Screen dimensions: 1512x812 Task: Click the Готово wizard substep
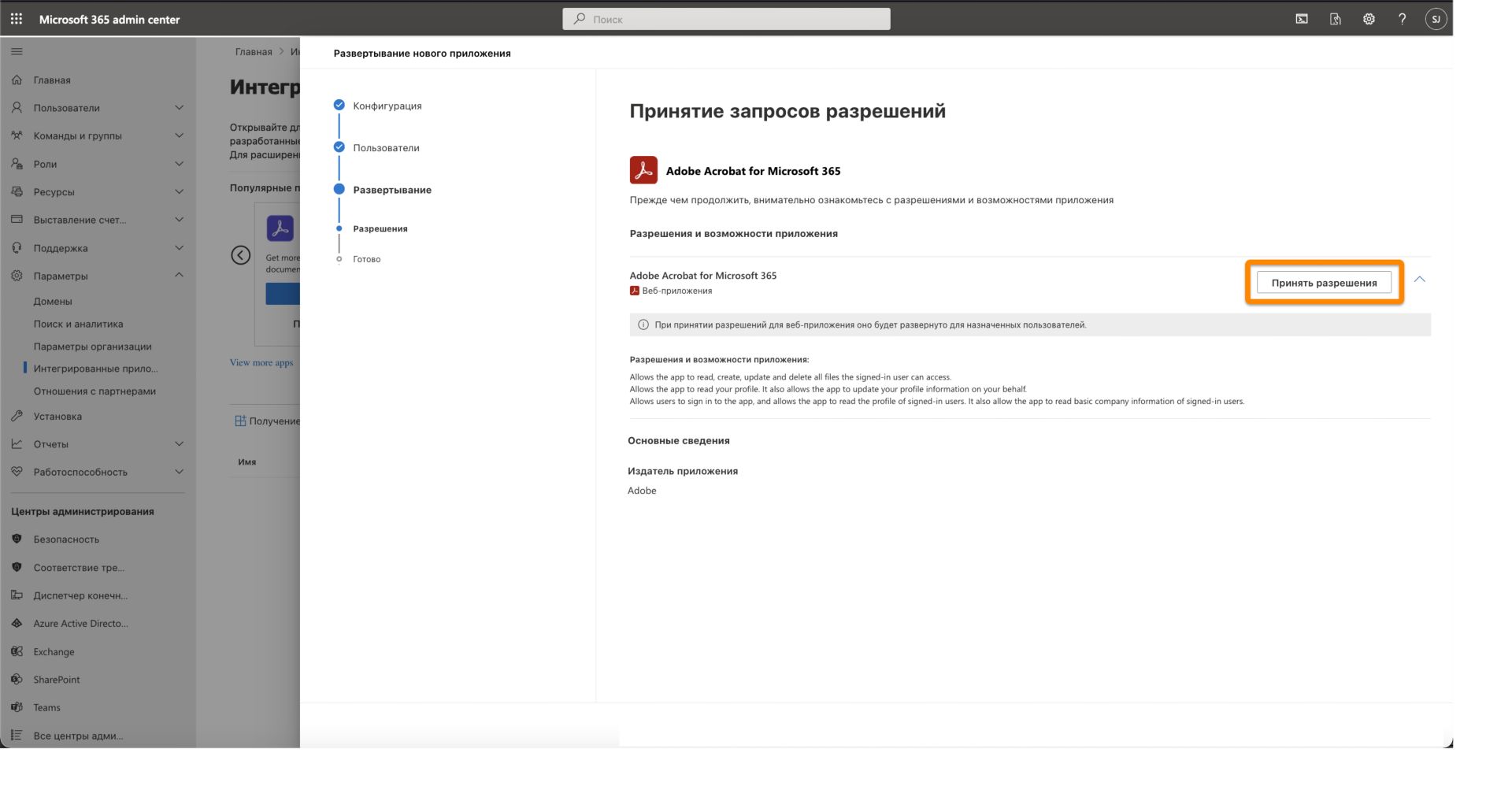pyautogui.click(x=367, y=259)
